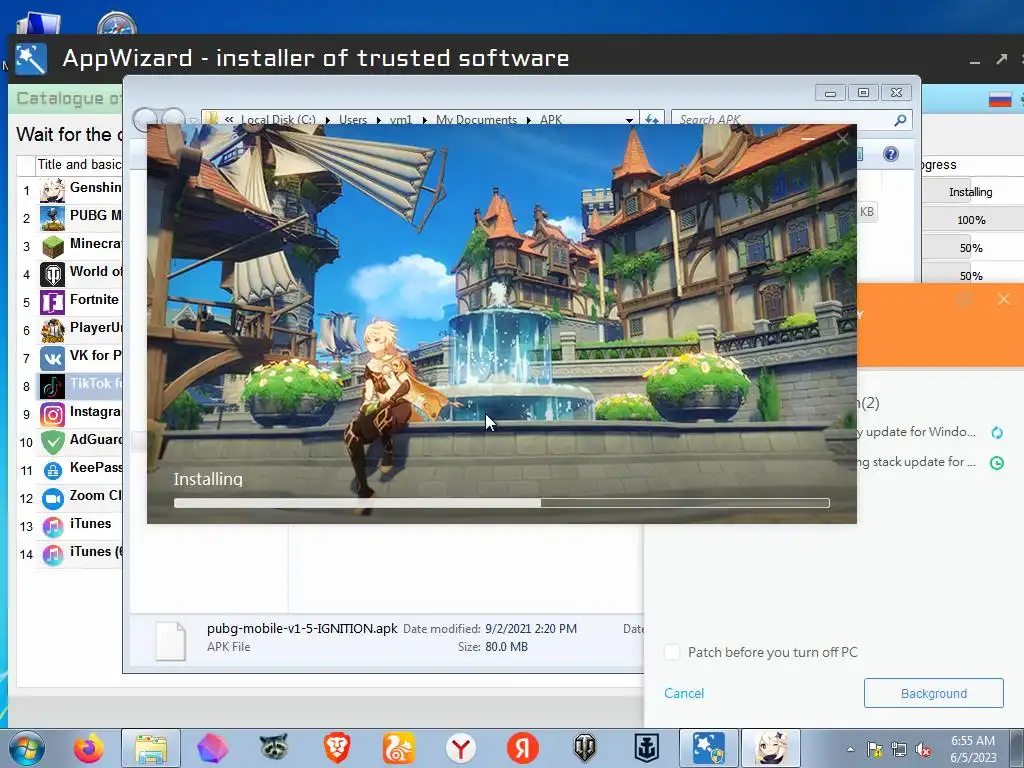Click the iTunes icon in row 13
The image size is (1024, 768).
pyautogui.click(x=52, y=526)
